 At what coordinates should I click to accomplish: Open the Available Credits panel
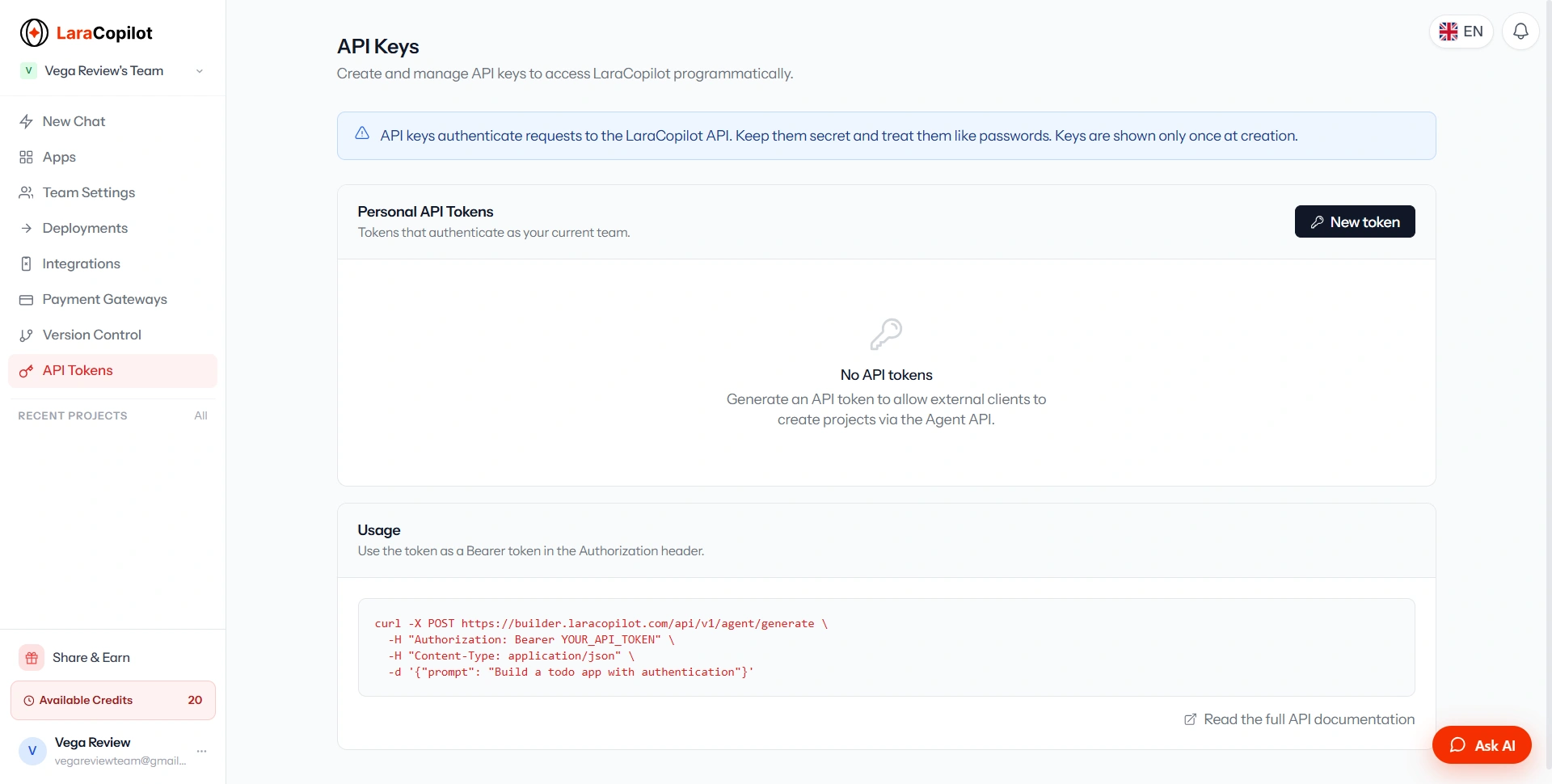113,701
